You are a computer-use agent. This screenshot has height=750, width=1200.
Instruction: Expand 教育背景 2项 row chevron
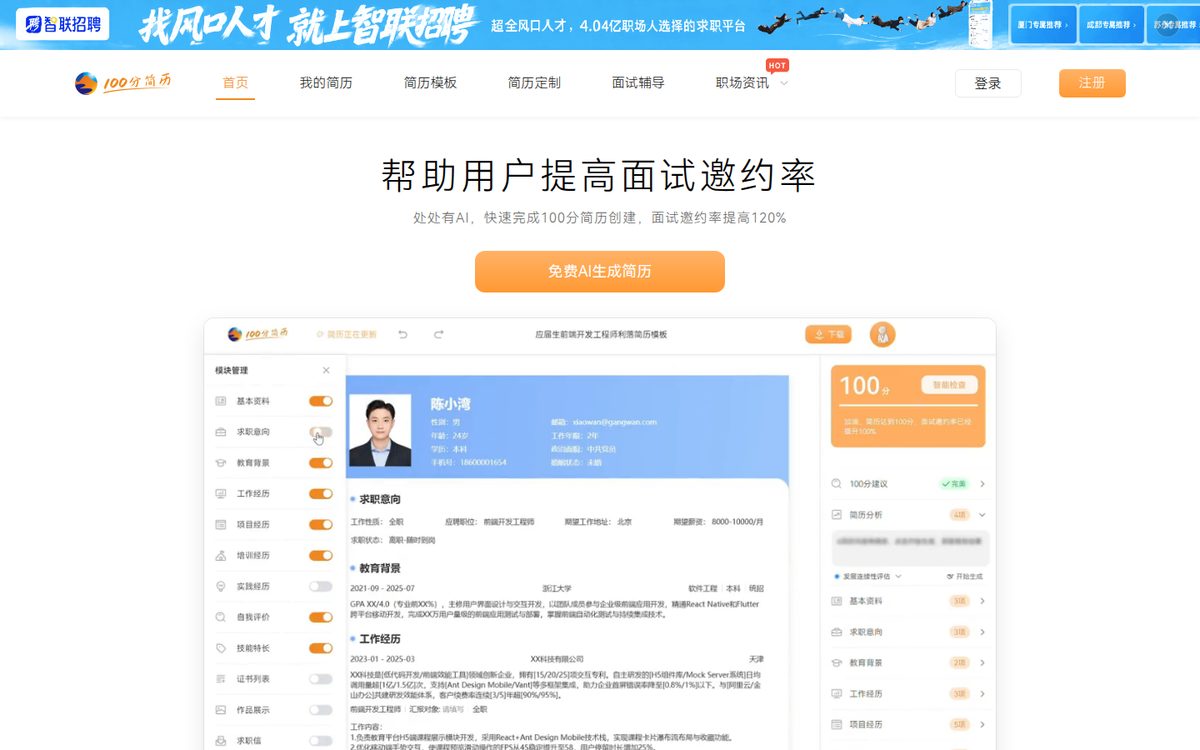point(983,663)
